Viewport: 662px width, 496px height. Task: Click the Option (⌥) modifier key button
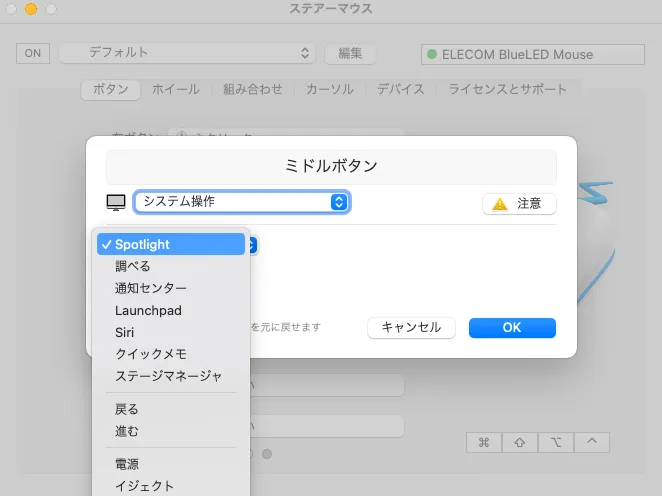(556, 442)
